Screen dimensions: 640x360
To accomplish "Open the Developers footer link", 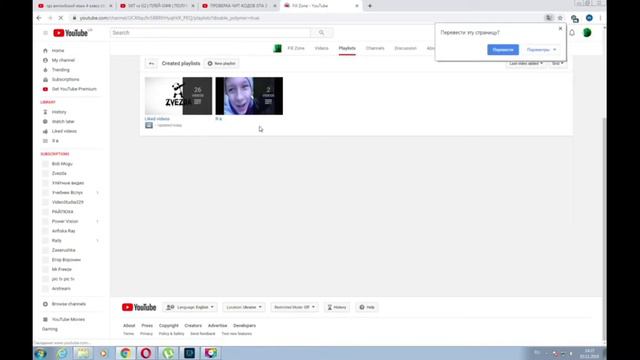I will pos(244,326).
